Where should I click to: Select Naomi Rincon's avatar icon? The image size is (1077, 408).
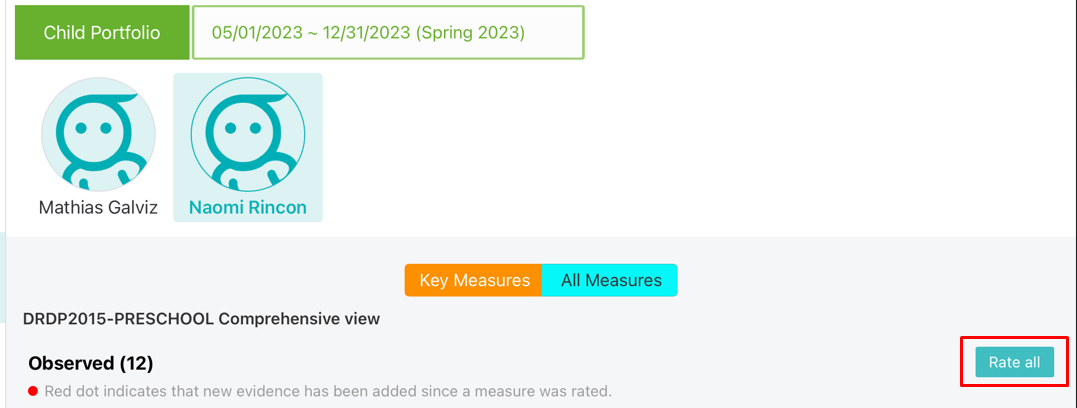(248, 136)
